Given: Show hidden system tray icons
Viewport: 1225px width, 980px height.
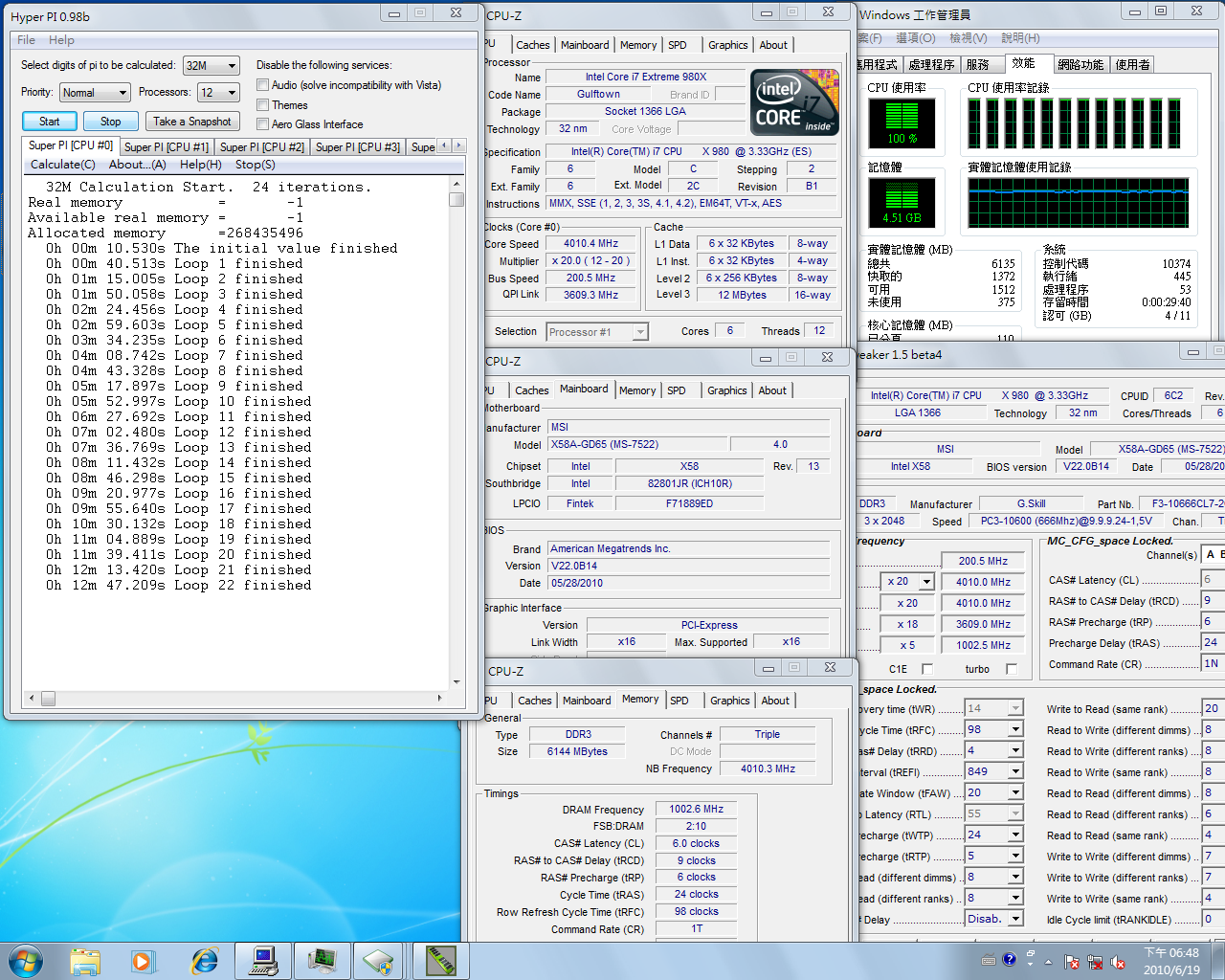Looking at the screenshot, I should pos(1048,962).
